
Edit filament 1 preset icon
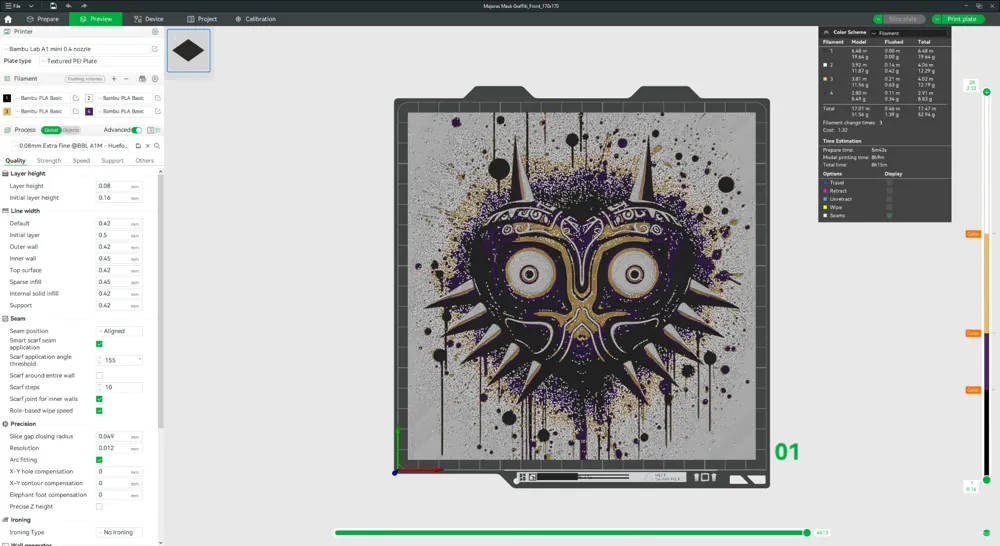[76, 98]
